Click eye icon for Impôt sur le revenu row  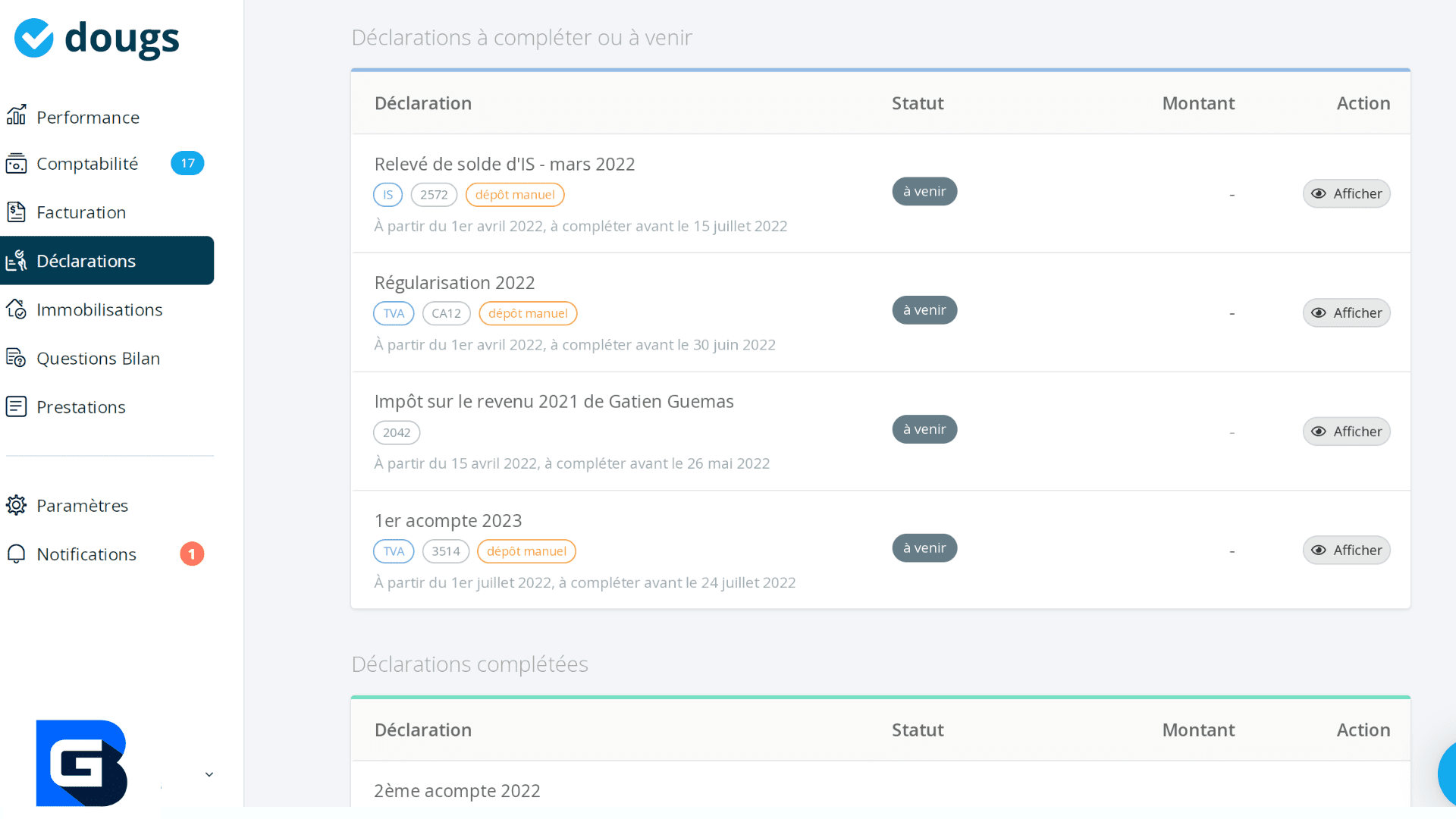click(1319, 431)
